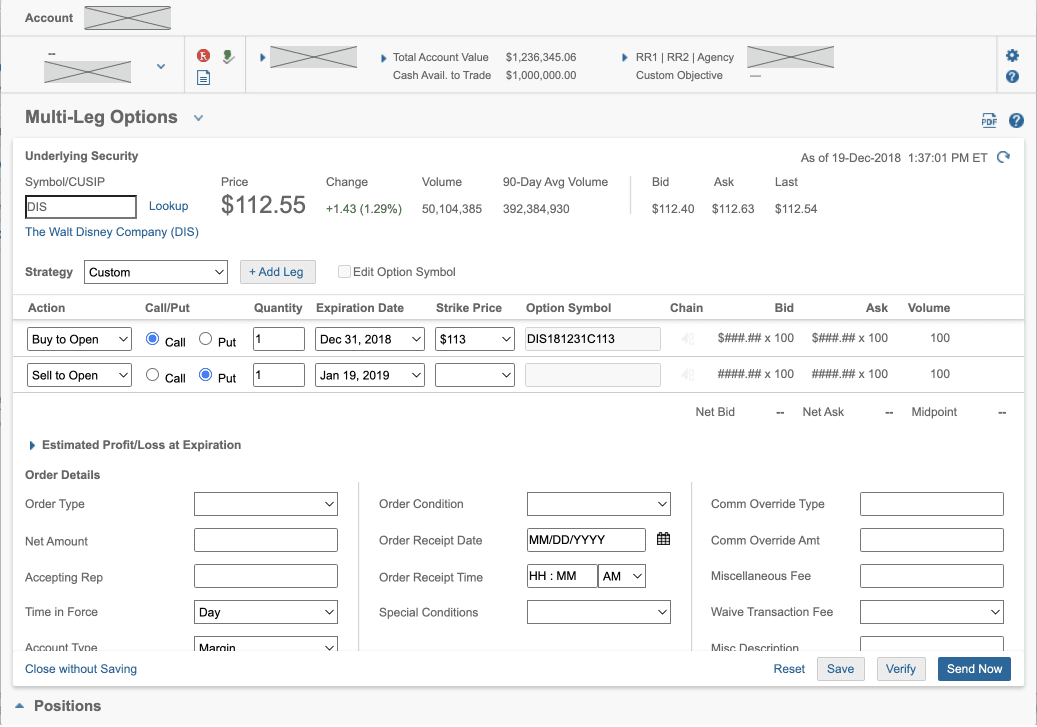
Task: Click the empty option symbol field in second leg
Action: coord(593,375)
